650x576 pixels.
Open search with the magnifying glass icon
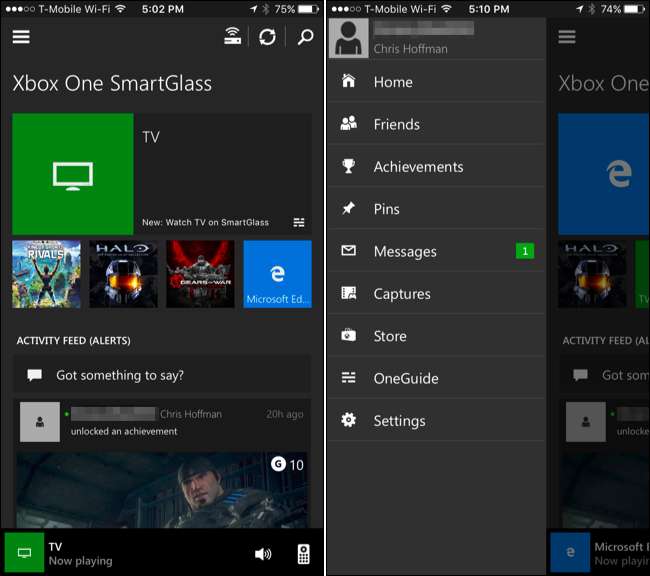[305, 37]
